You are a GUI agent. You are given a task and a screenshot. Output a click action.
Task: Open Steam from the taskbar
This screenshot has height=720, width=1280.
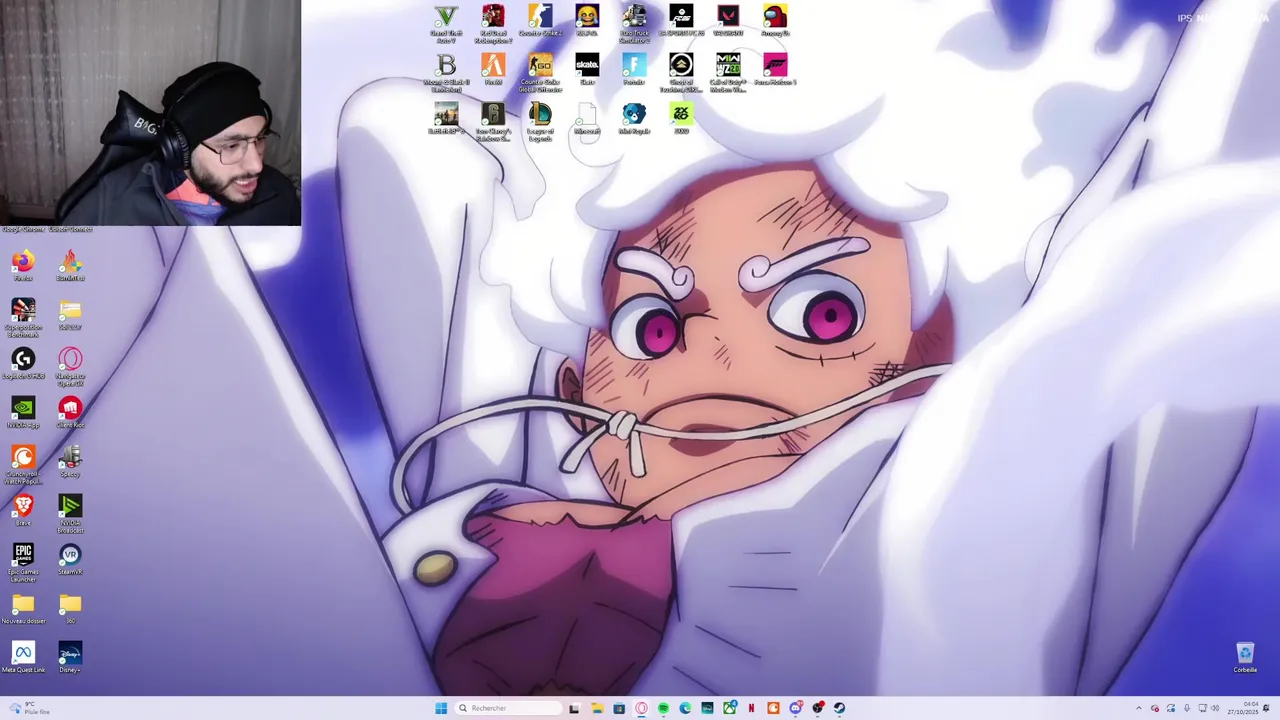click(x=839, y=708)
